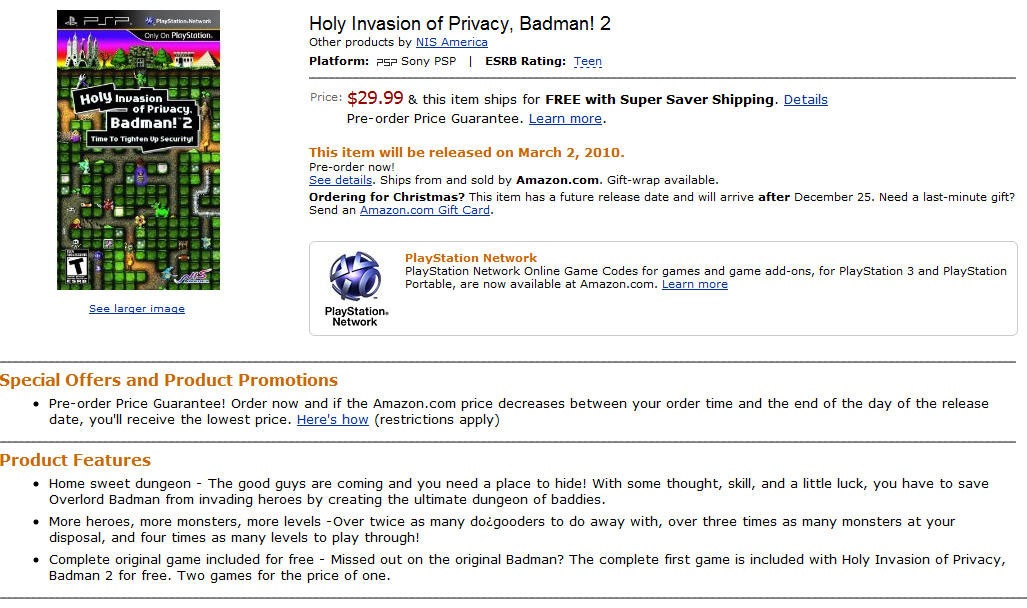Open the Here's how restrictions link
Image resolution: width=1027 pixels, height=608 pixels.
pyautogui.click(x=333, y=420)
